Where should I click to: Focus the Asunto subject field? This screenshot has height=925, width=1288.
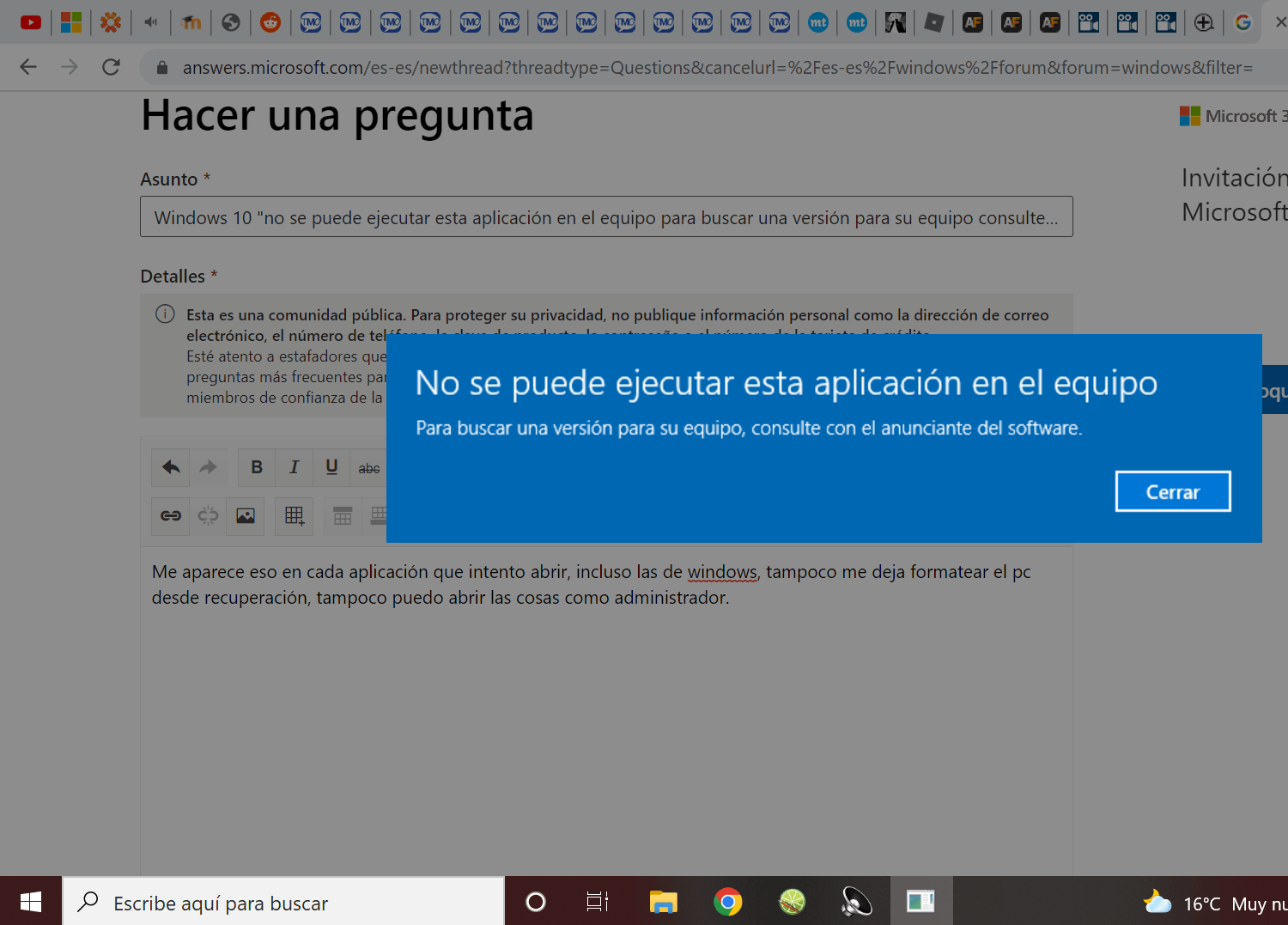click(606, 217)
